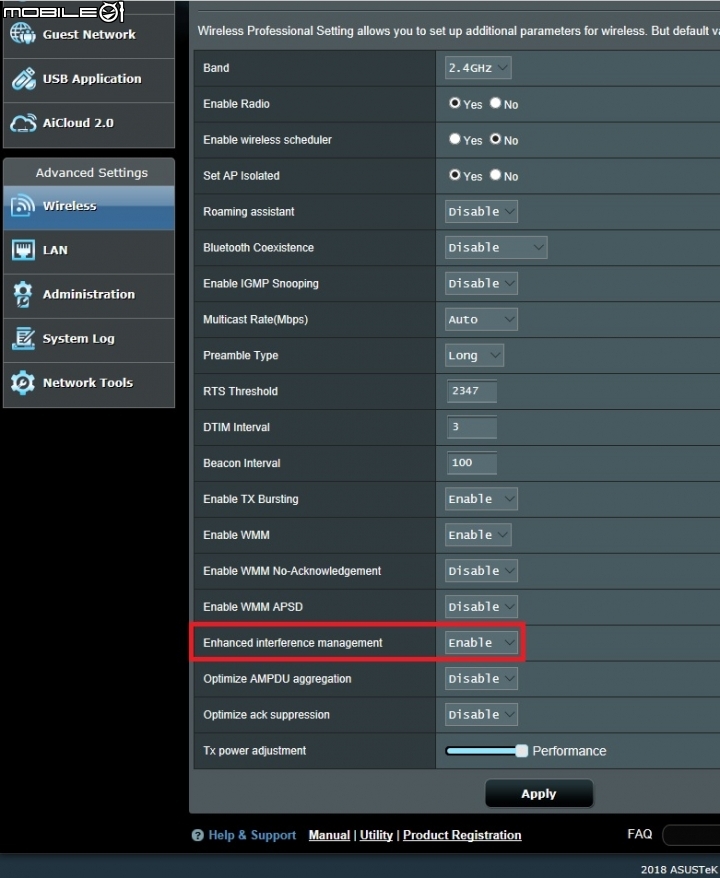Image resolution: width=720 pixels, height=878 pixels.
Task: Open the Band 2.4GHz dropdown
Action: click(x=478, y=68)
